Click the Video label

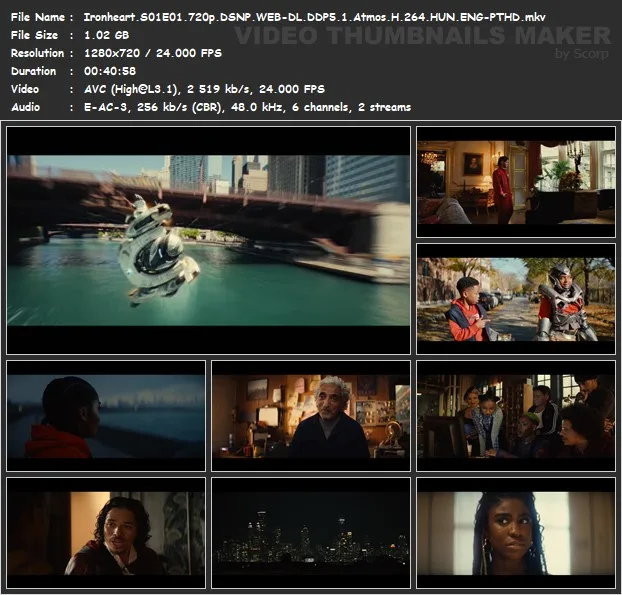coord(25,89)
